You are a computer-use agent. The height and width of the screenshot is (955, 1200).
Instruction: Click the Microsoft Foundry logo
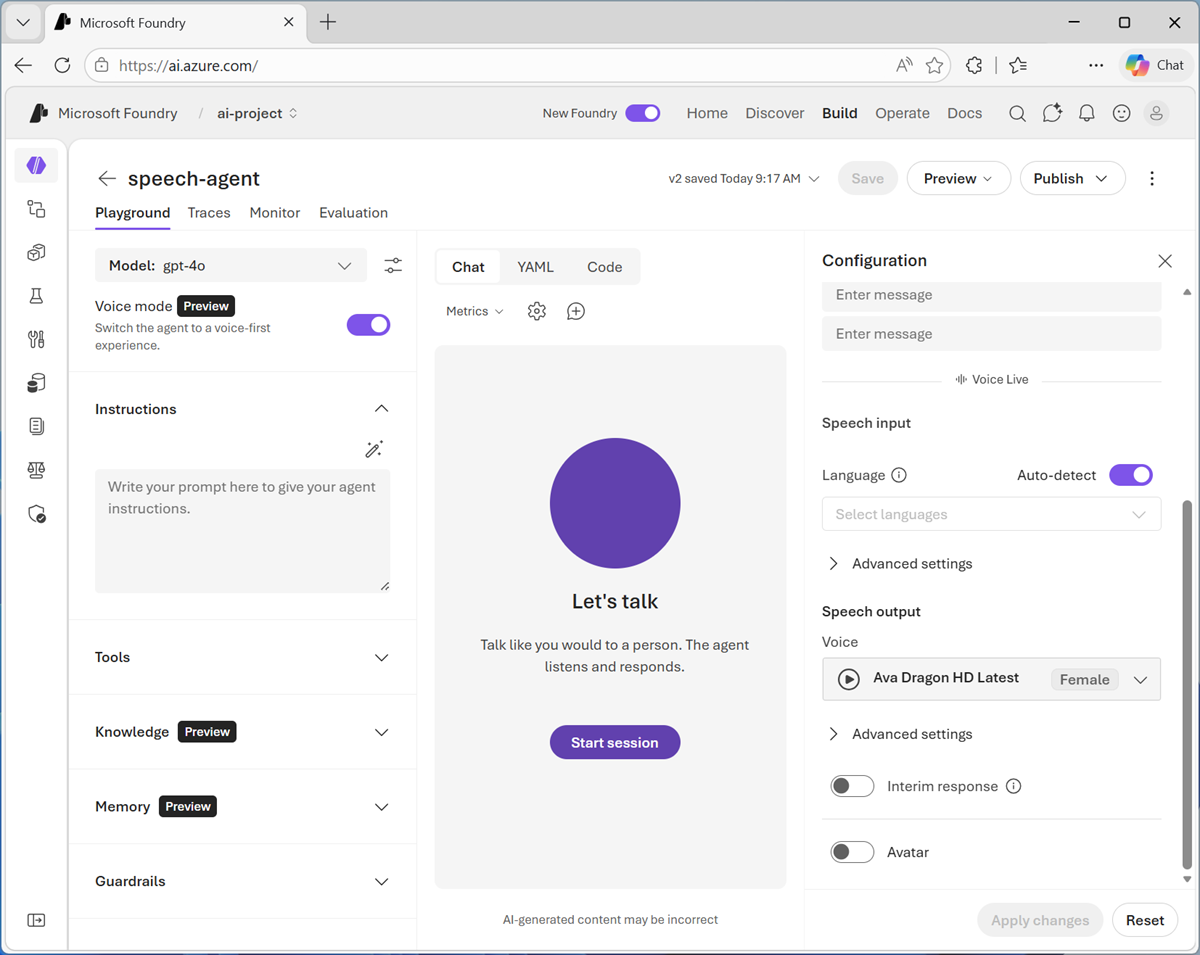tap(39, 114)
